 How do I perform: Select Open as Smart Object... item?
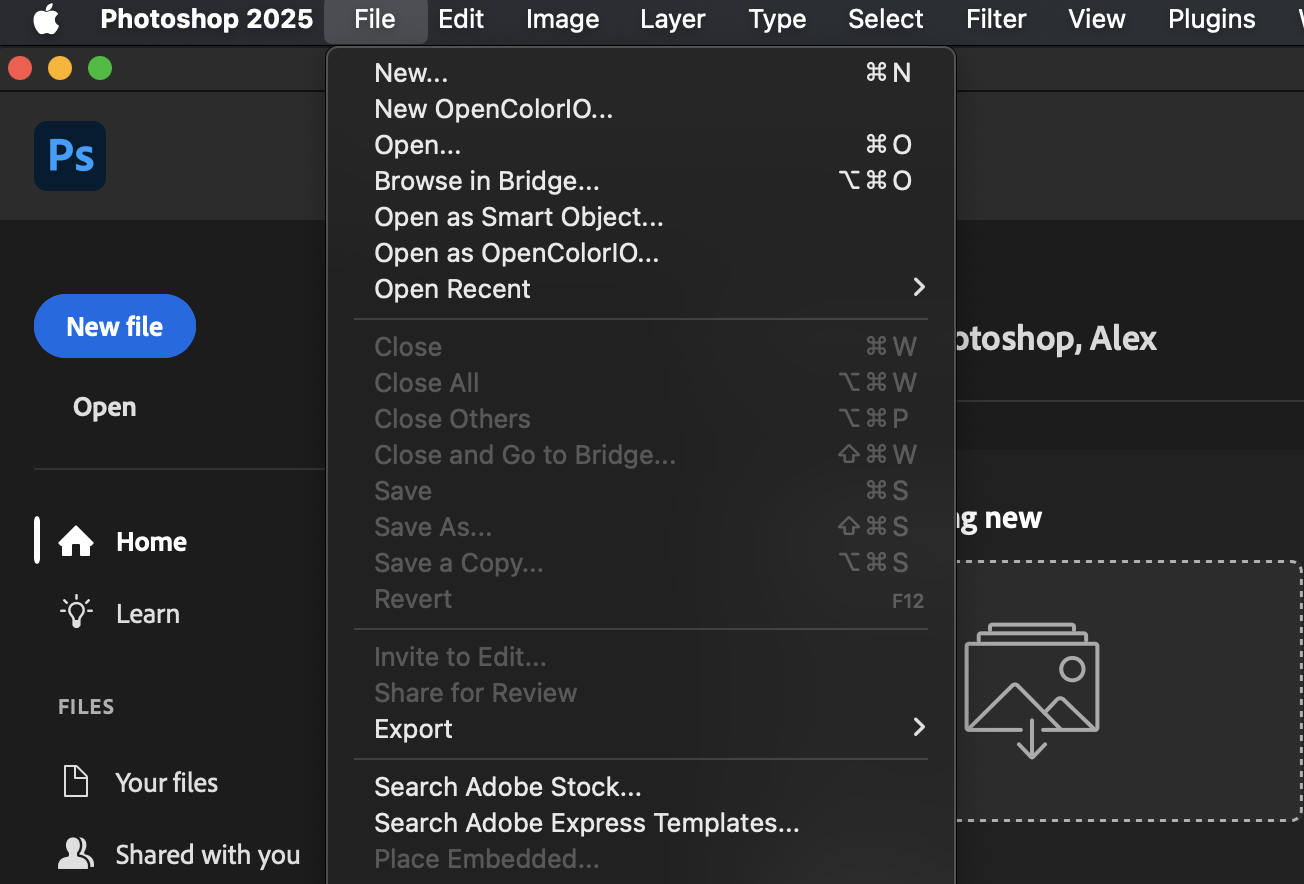[x=641, y=217]
